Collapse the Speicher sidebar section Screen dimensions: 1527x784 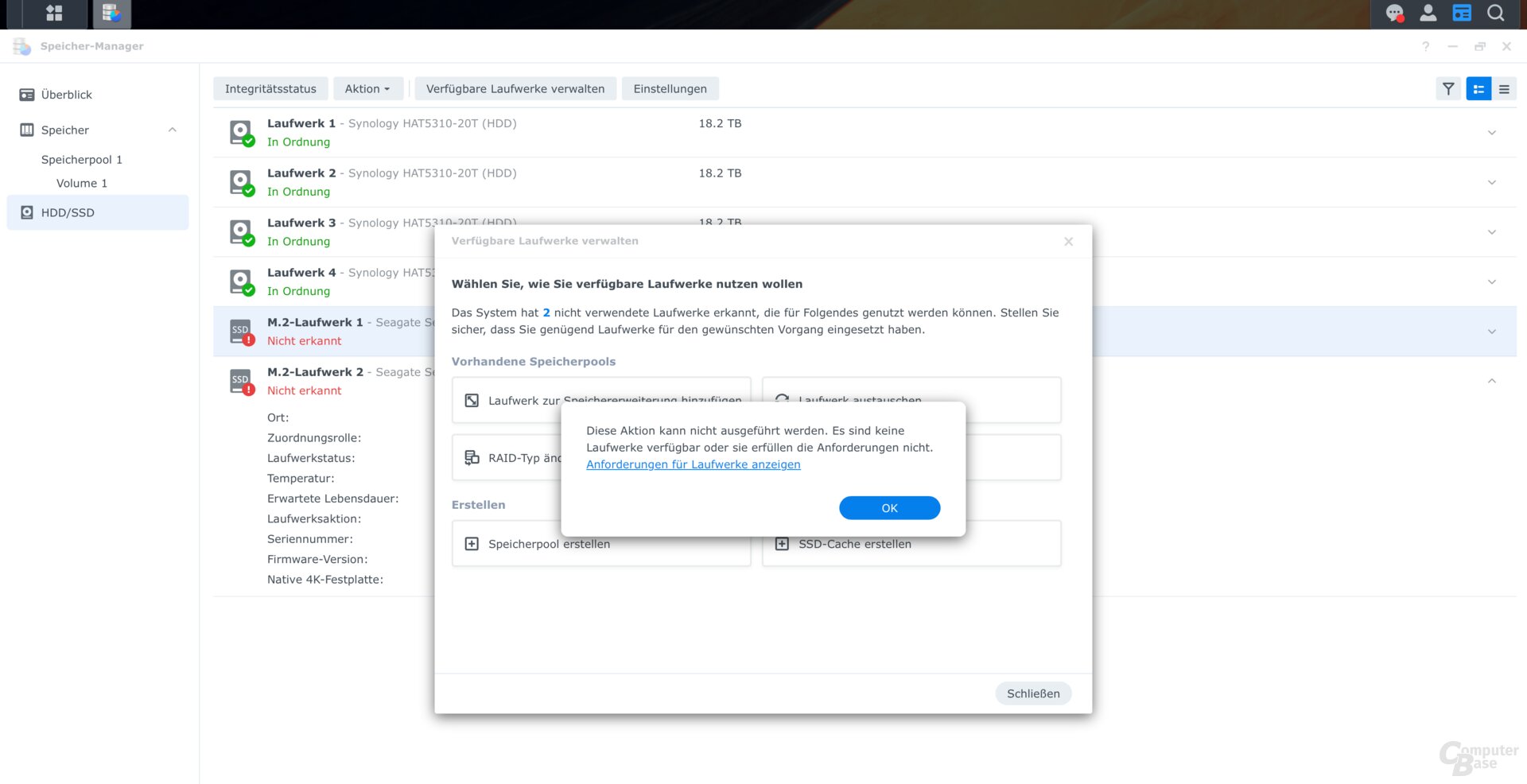(x=173, y=130)
